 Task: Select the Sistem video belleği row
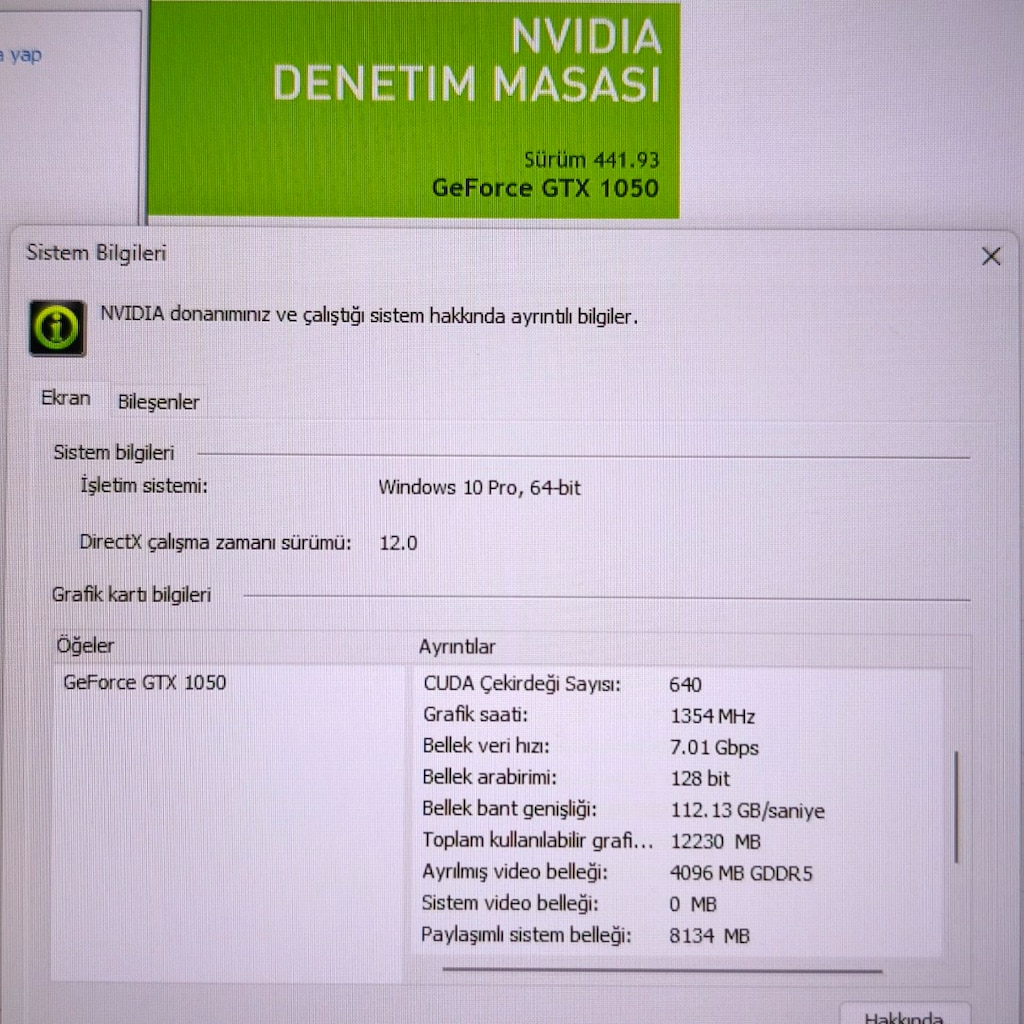[679, 904]
